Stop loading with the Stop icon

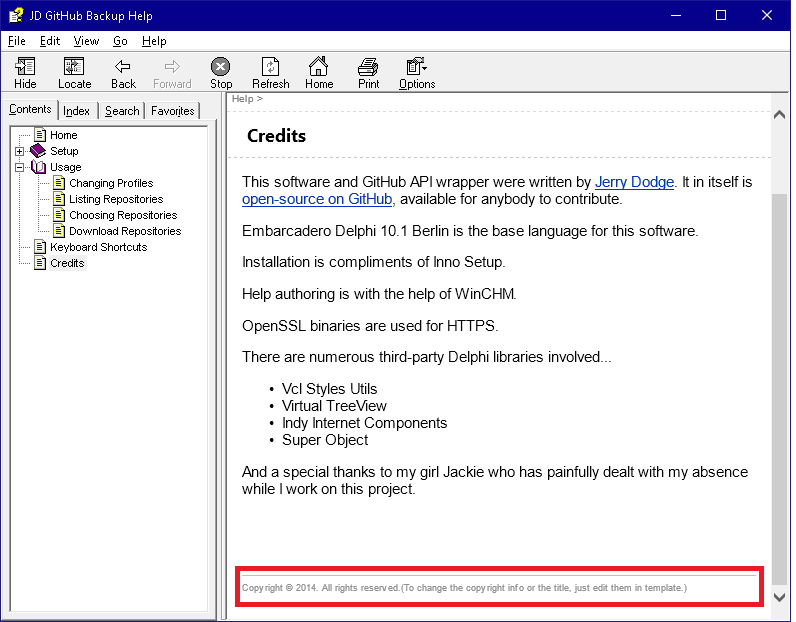point(220,67)
